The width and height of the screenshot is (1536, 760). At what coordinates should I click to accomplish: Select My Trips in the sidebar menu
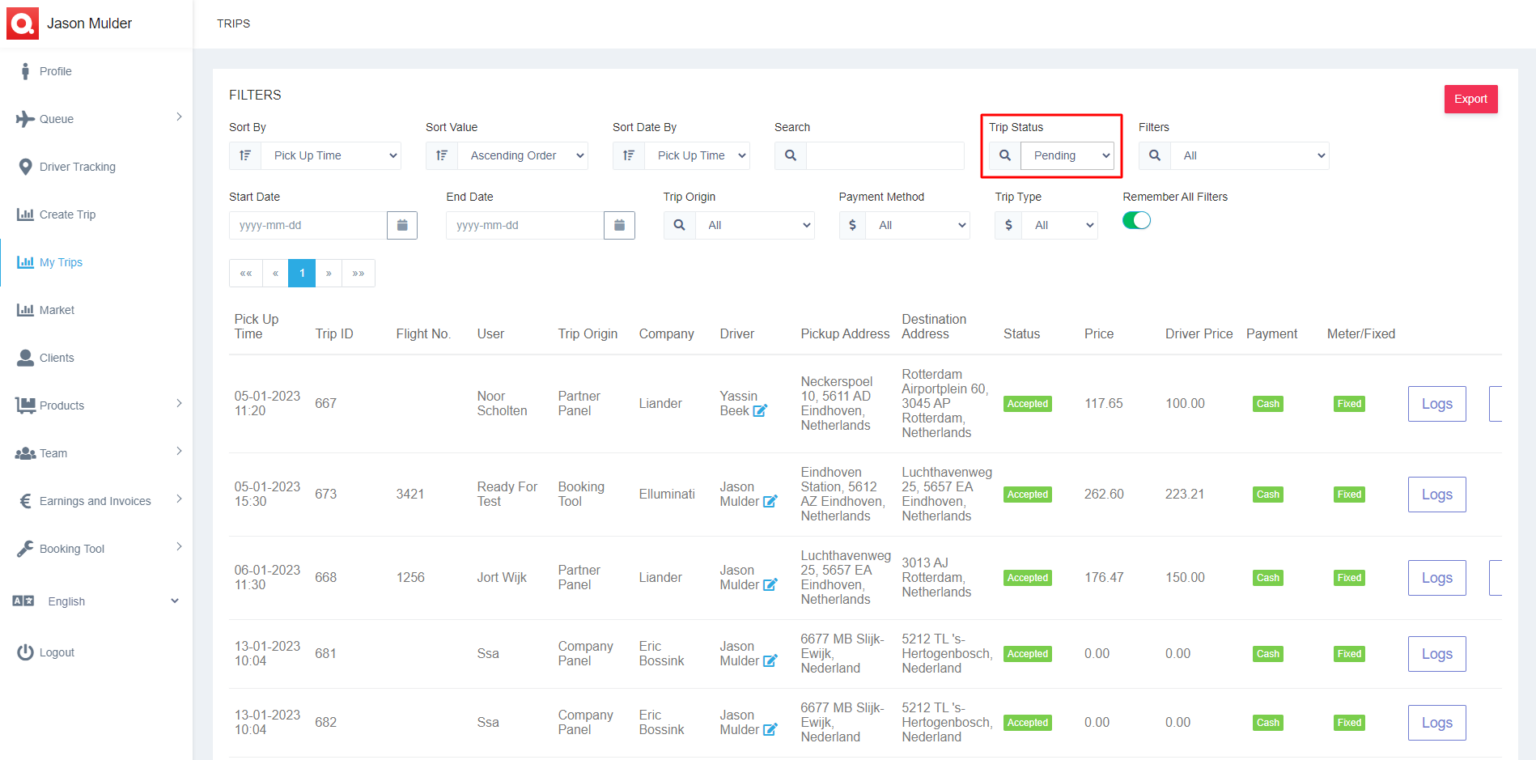click(63, 262)
